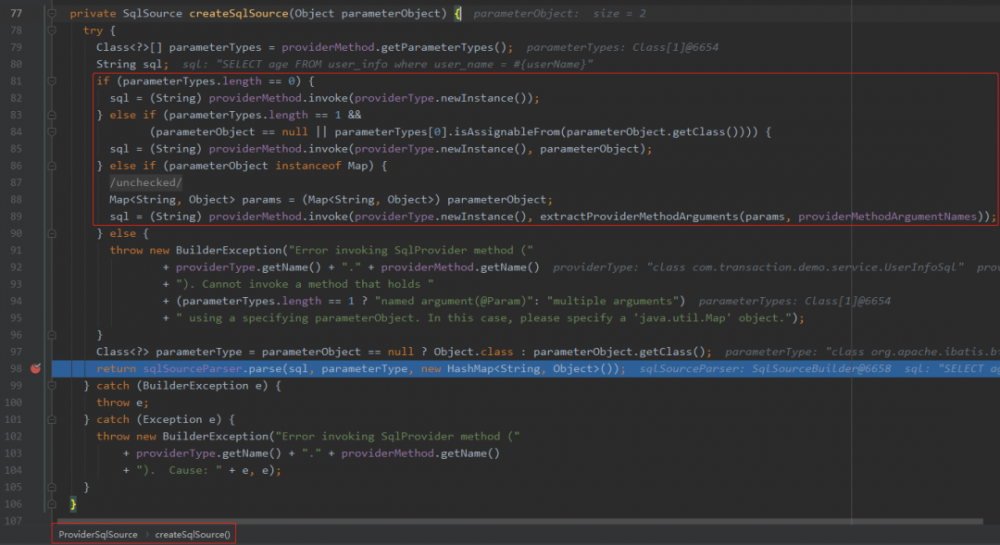Click fold end marker on line 96
Image resolution: width=1000 pixels, height=545 pixels.
pyautogui.click(x=52, y=335)
